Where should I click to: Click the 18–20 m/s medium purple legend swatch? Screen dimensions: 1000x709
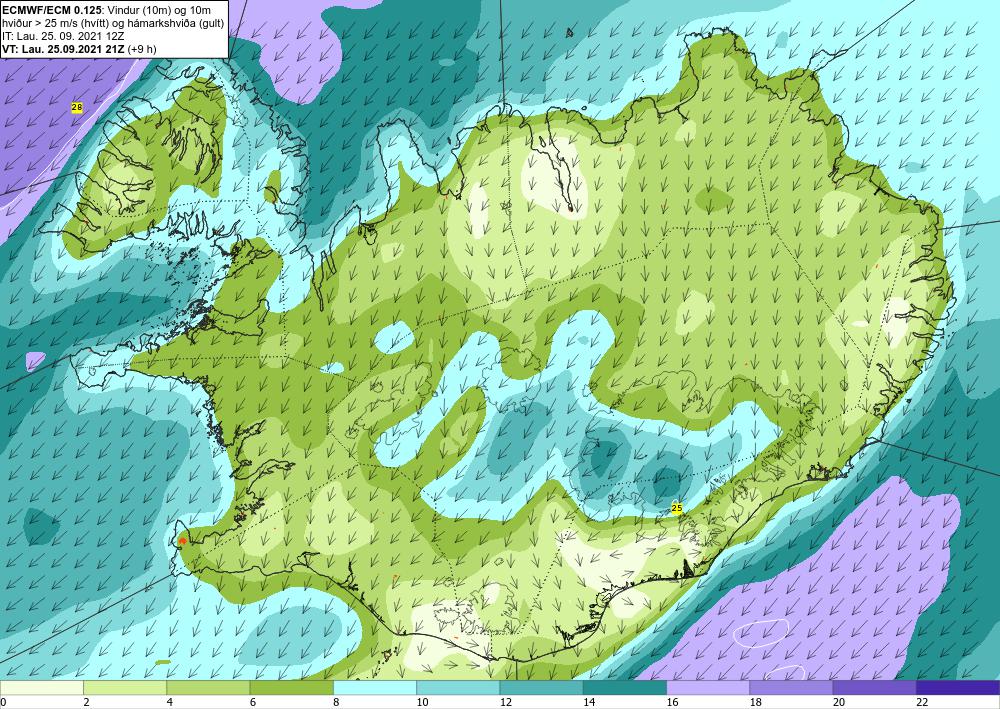[x=791, y=688]
